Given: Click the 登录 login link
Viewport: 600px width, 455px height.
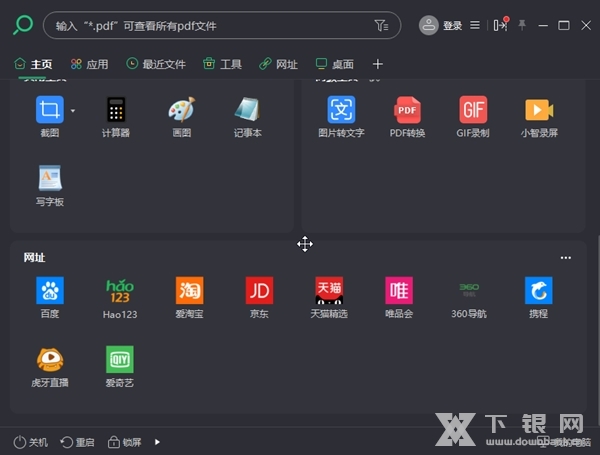Looking at the screenshot, I should pyautogui.click(x=452, y=26).
